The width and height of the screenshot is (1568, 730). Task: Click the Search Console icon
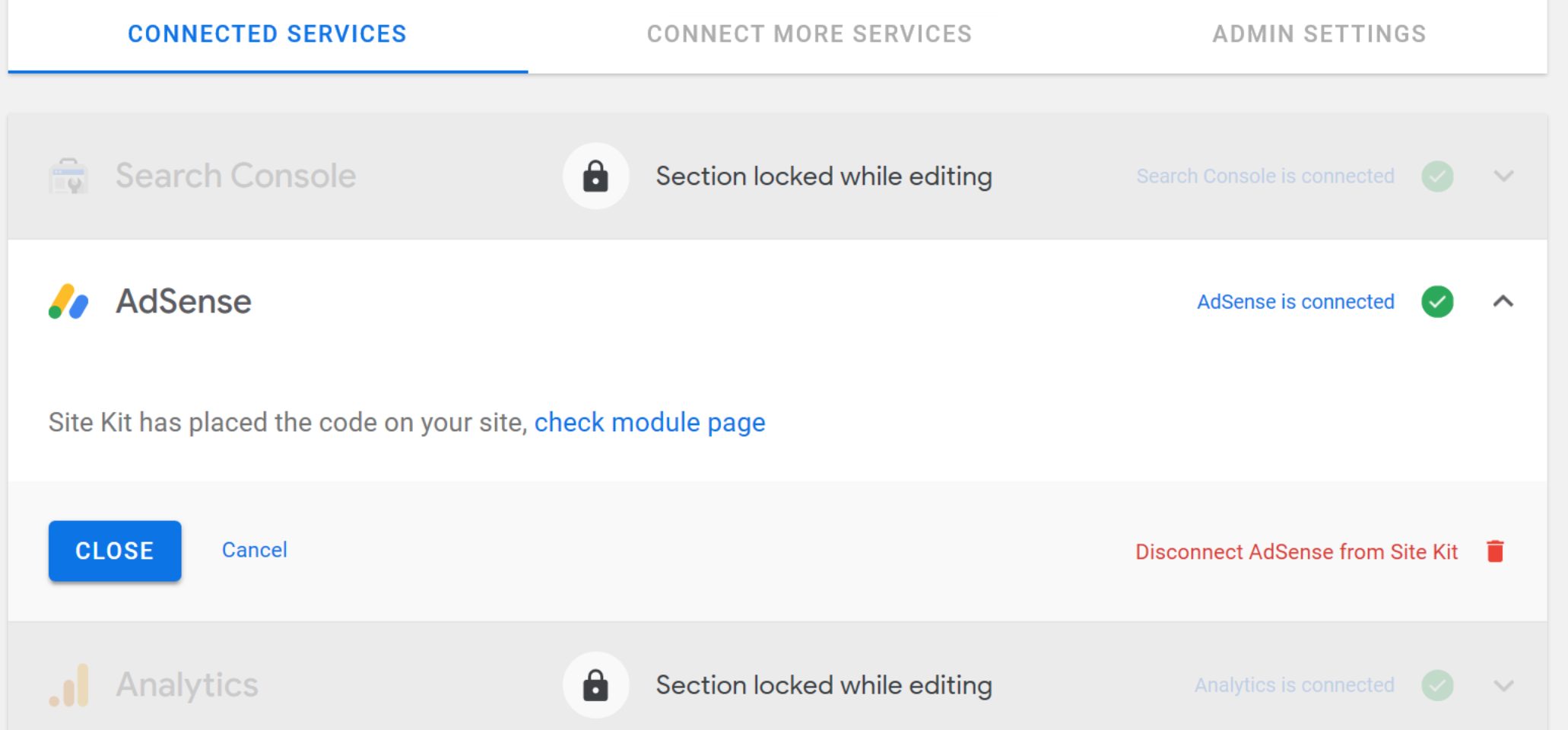68,176
